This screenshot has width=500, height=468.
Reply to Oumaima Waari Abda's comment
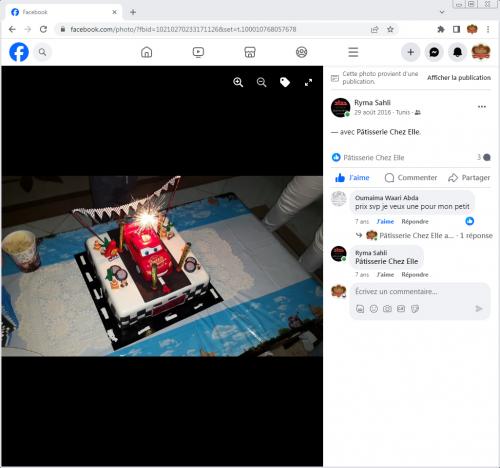tap(415, 222)
